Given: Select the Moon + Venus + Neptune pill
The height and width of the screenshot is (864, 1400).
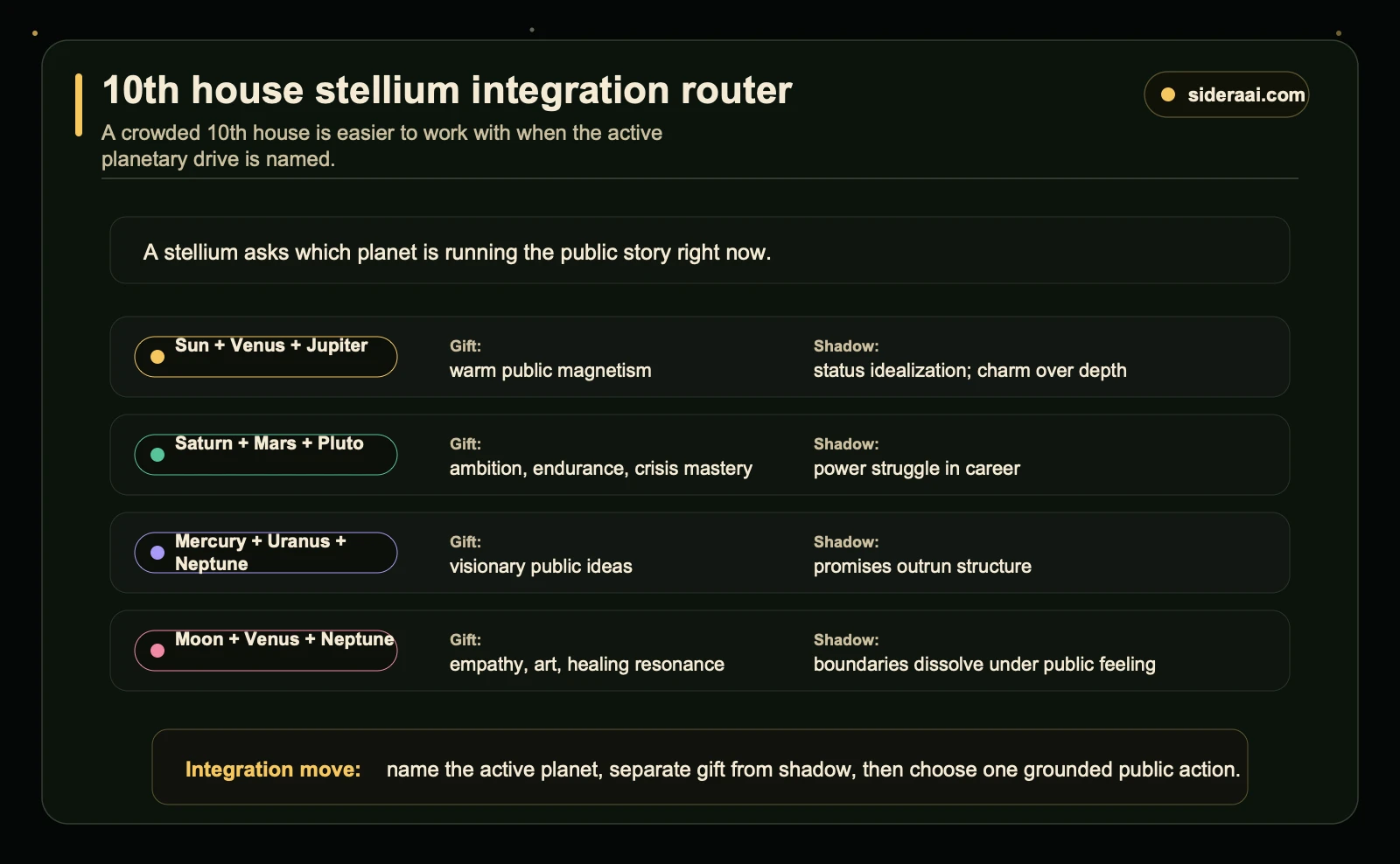Looking at the screenshot, I should (x=266, y=651).
